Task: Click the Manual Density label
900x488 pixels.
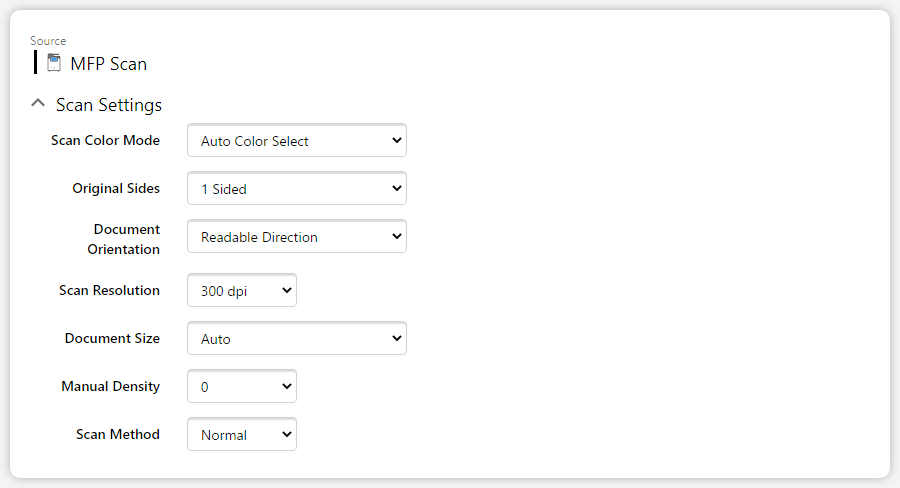Action: (x=111, y=386)
